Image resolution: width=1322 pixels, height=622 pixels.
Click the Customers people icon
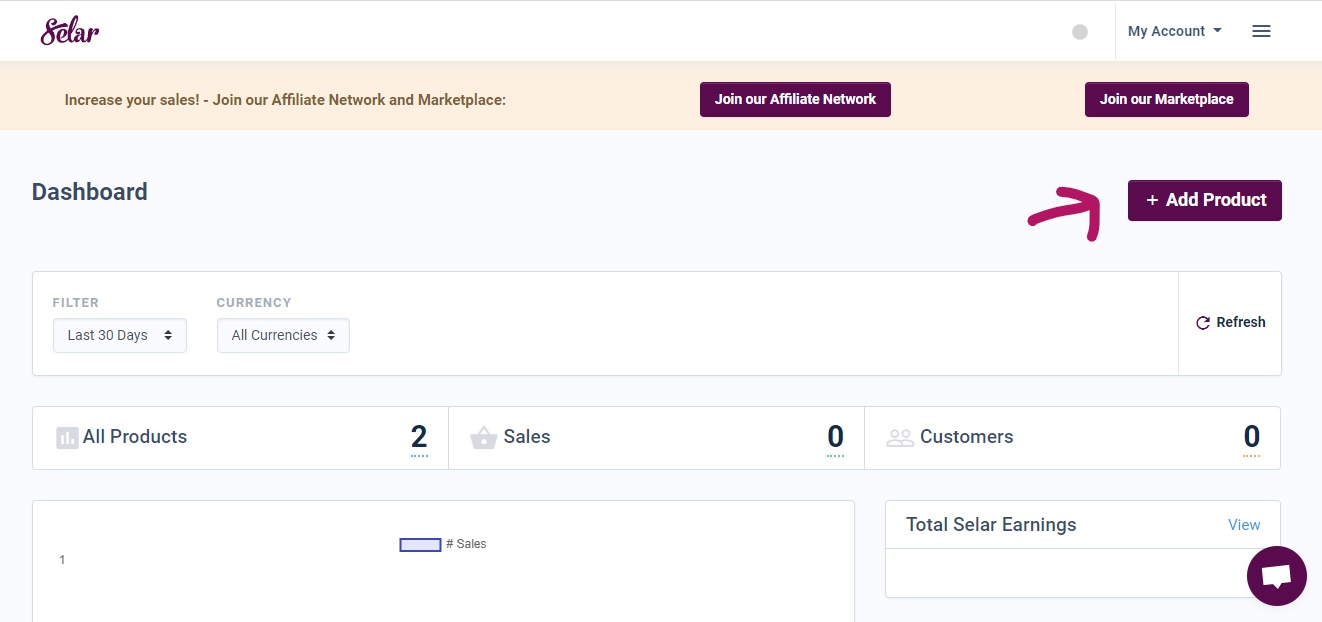click(900, 437)
